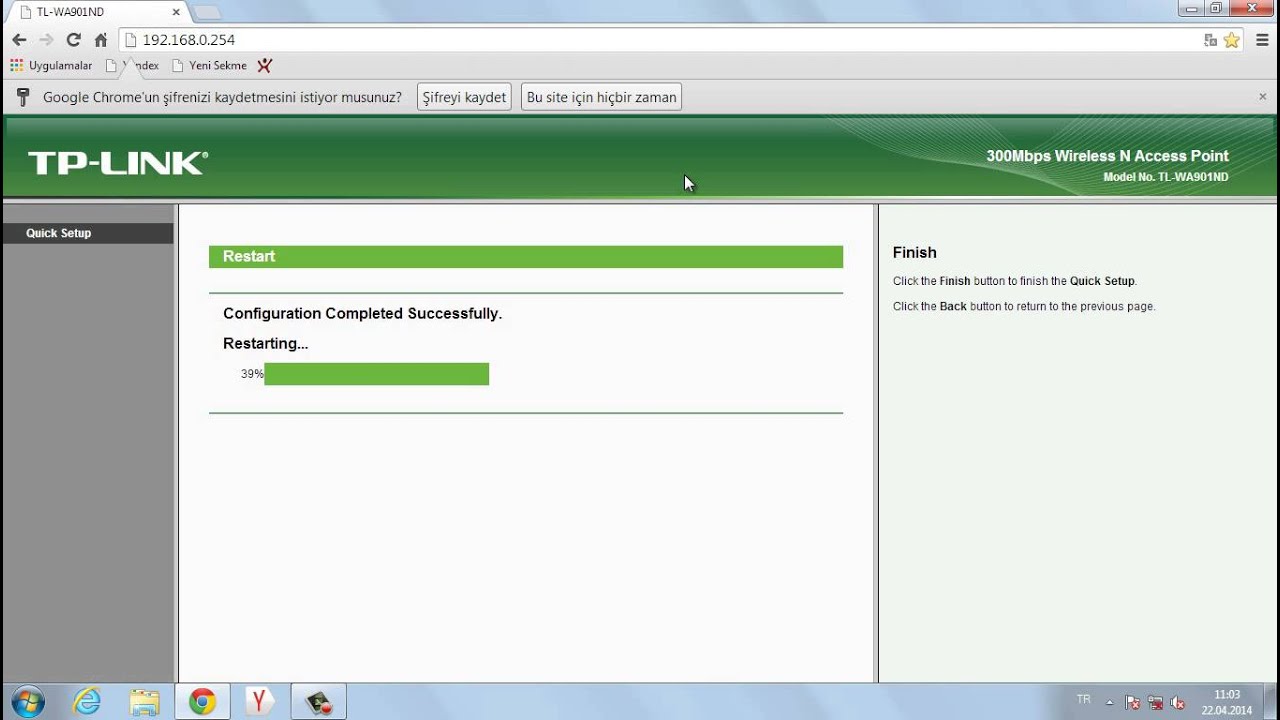Viewport: 1280px width, 720px height.
Task: Dismiss the save password bar with X
Action: 1262,97
